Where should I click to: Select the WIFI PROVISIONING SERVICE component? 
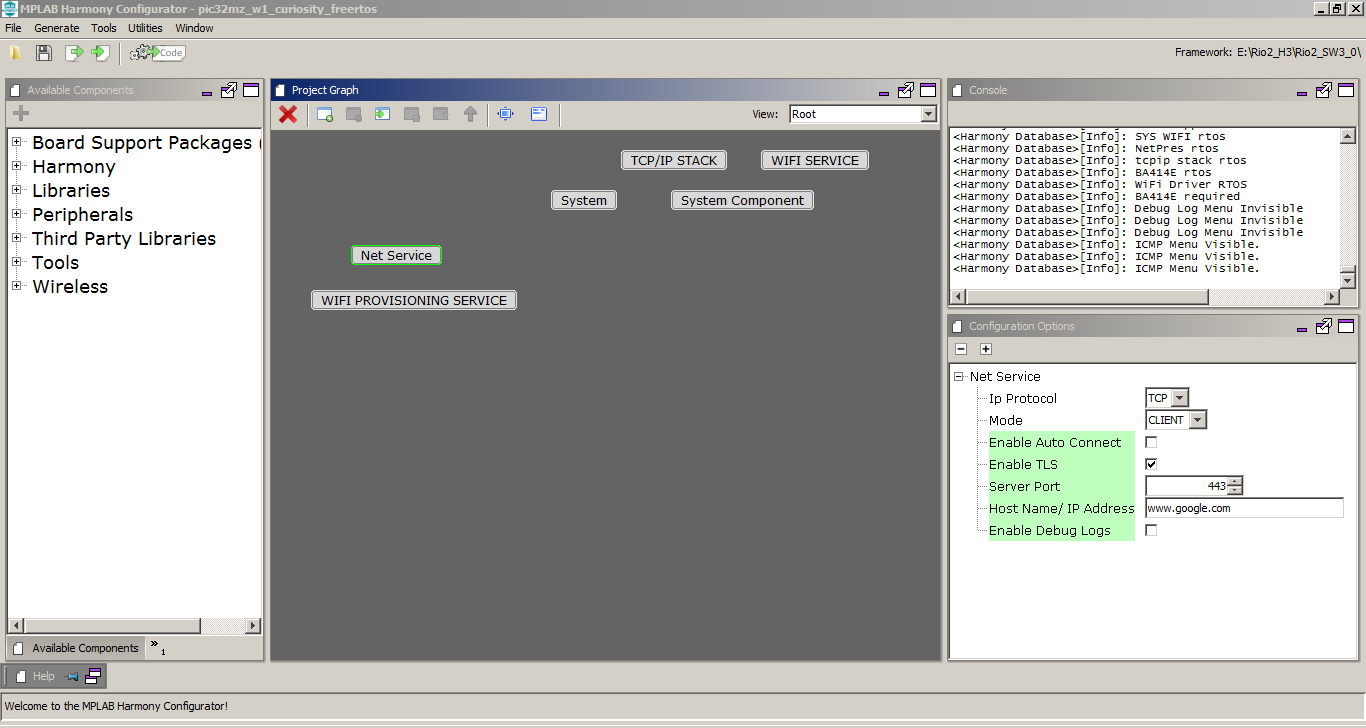414,300
